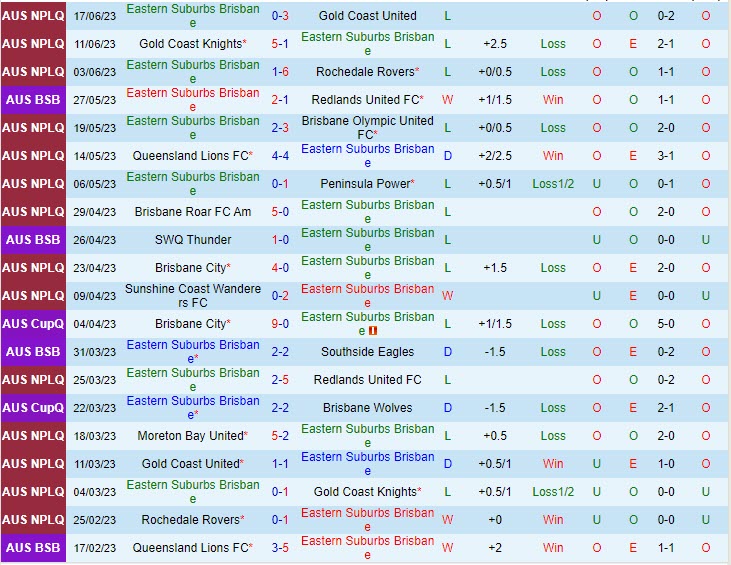The height and width of the screenshot is (565, 731).
Task: Click the 5-0 half-time score on 04/04/23
Action: pos(666,324)
